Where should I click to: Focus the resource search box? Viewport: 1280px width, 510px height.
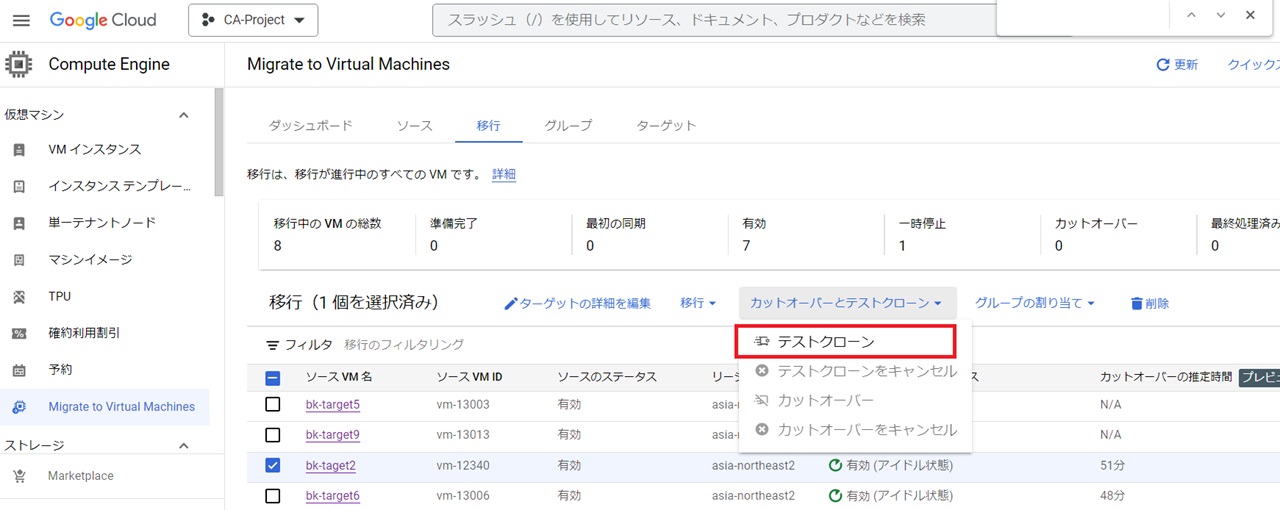714,20
